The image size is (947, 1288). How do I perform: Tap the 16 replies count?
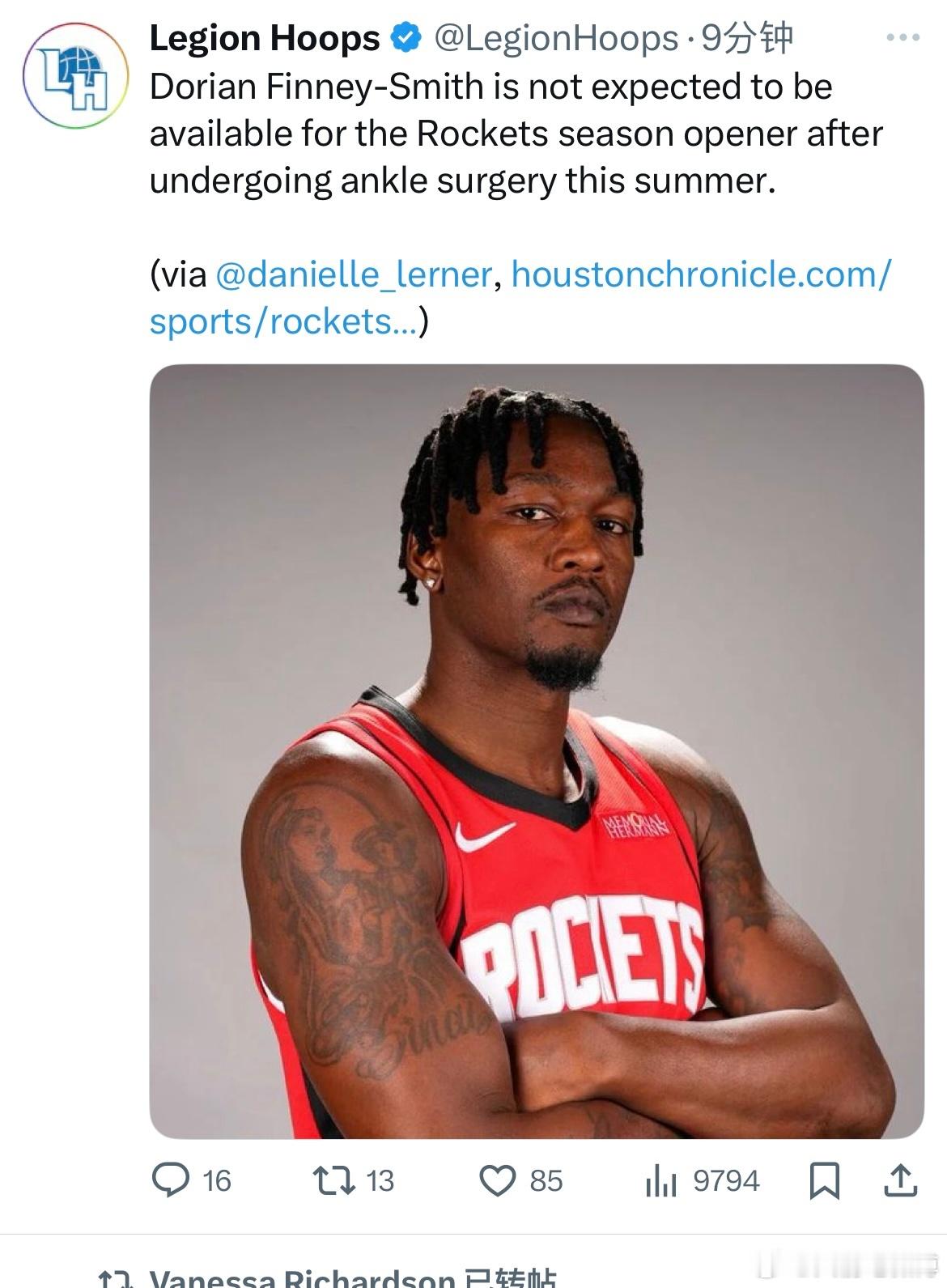(x=217, y=1181)
